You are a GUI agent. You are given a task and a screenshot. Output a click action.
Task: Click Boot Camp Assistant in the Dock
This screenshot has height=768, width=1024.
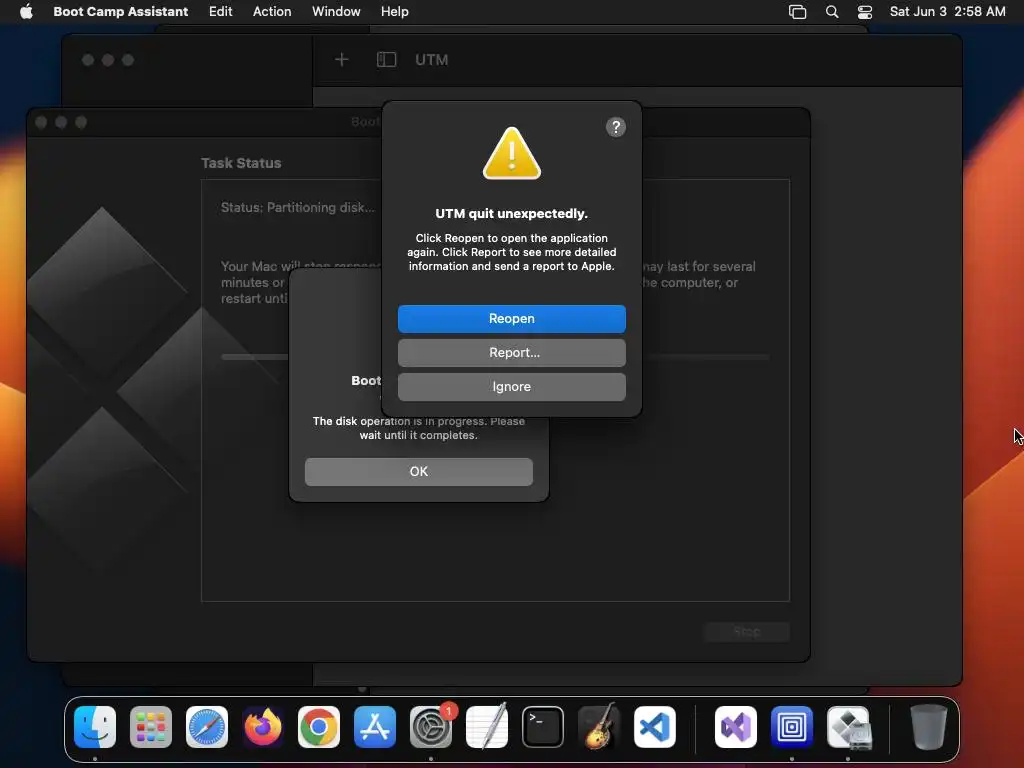[x=848, y=727]
